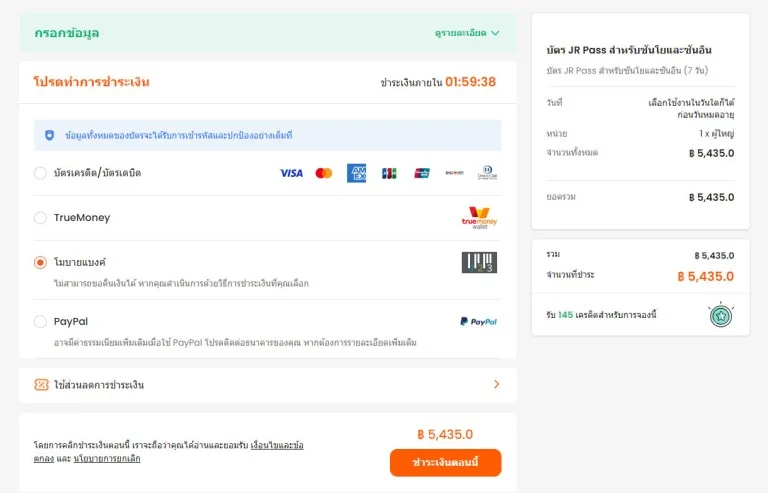768x493 pixels.
Task: Click the green credits reward badge icon
Action: pyautogui.click(x=721, y=315)
